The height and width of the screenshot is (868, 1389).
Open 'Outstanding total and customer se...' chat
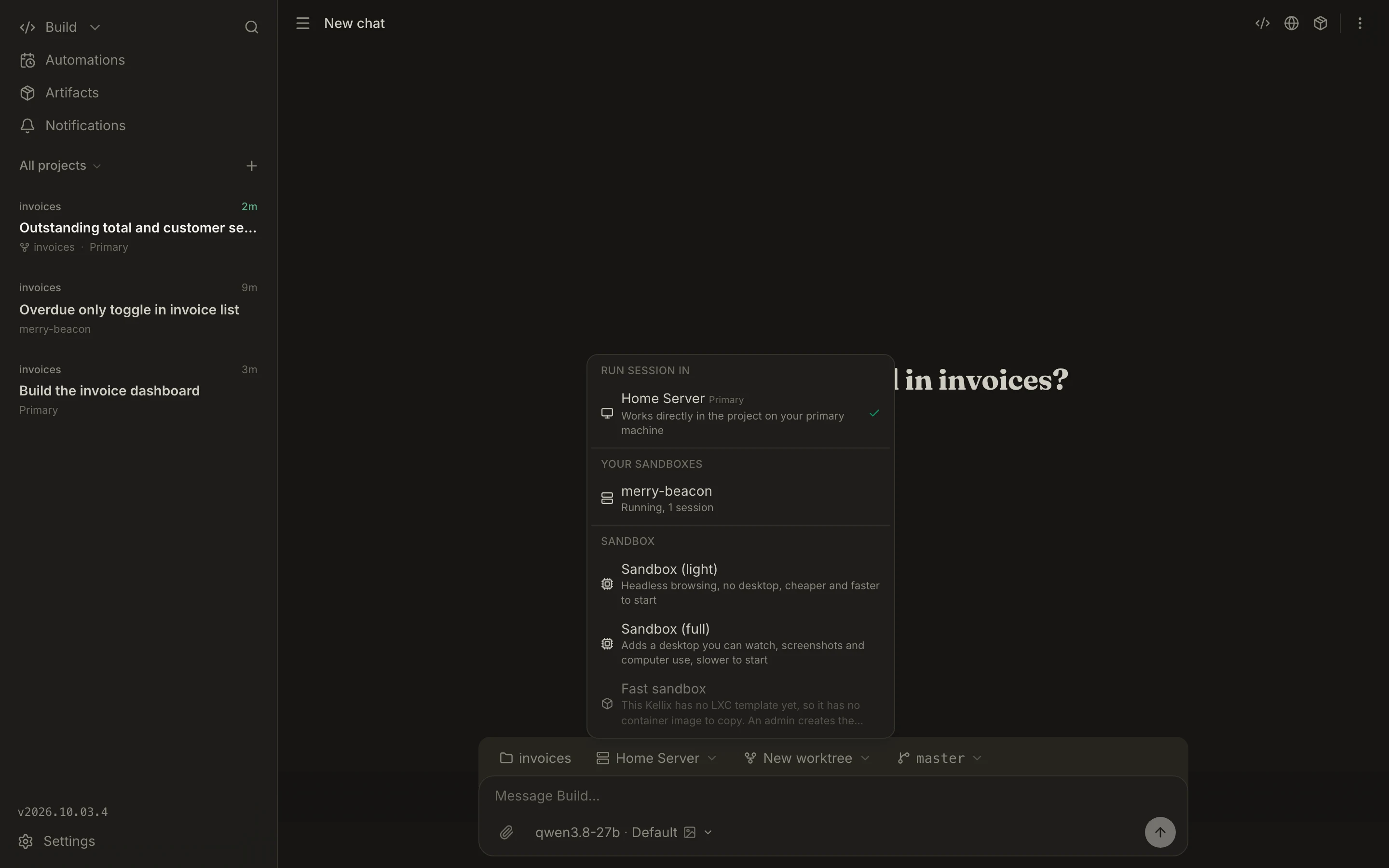(138, 227)
